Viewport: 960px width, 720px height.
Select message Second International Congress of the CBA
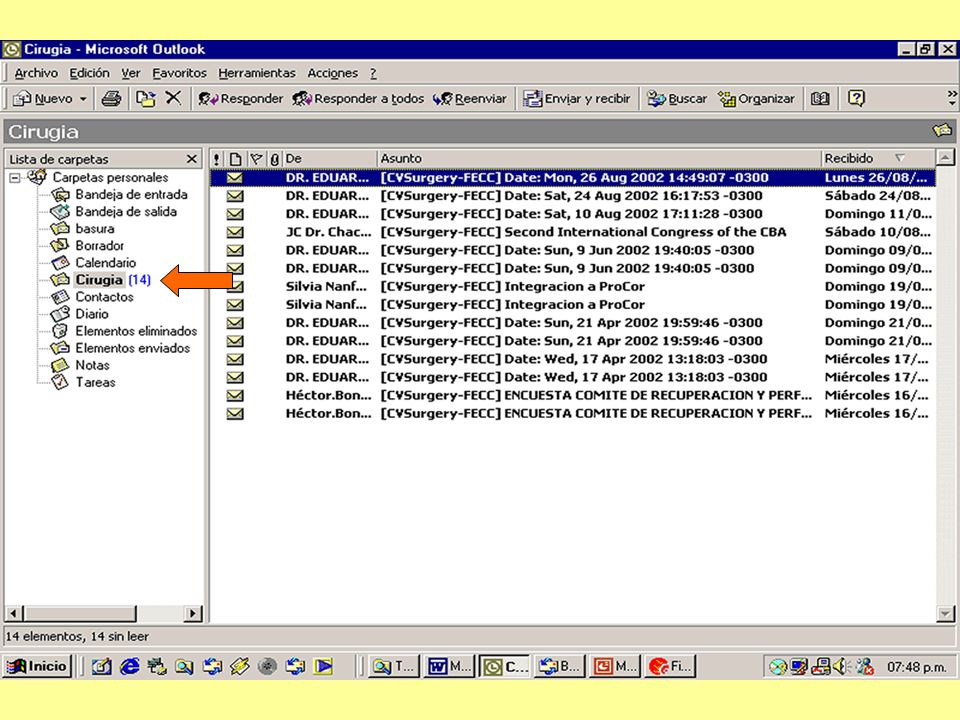point(572,232)
